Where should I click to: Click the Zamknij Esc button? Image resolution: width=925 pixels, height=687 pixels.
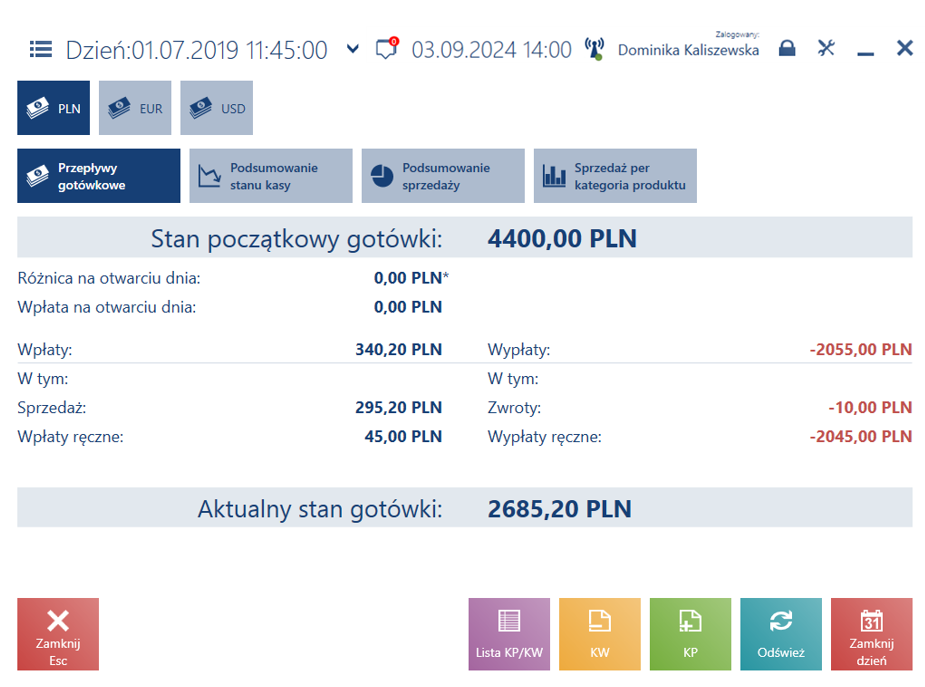coord(58,634)
